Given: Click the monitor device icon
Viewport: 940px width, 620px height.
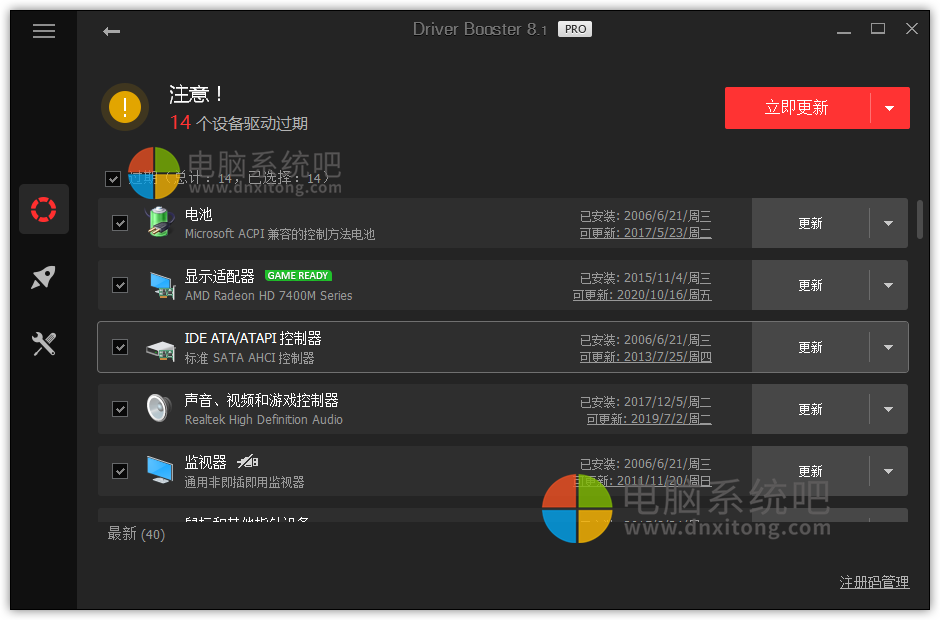Looking at the screenshot, I should tap(160, 469).
